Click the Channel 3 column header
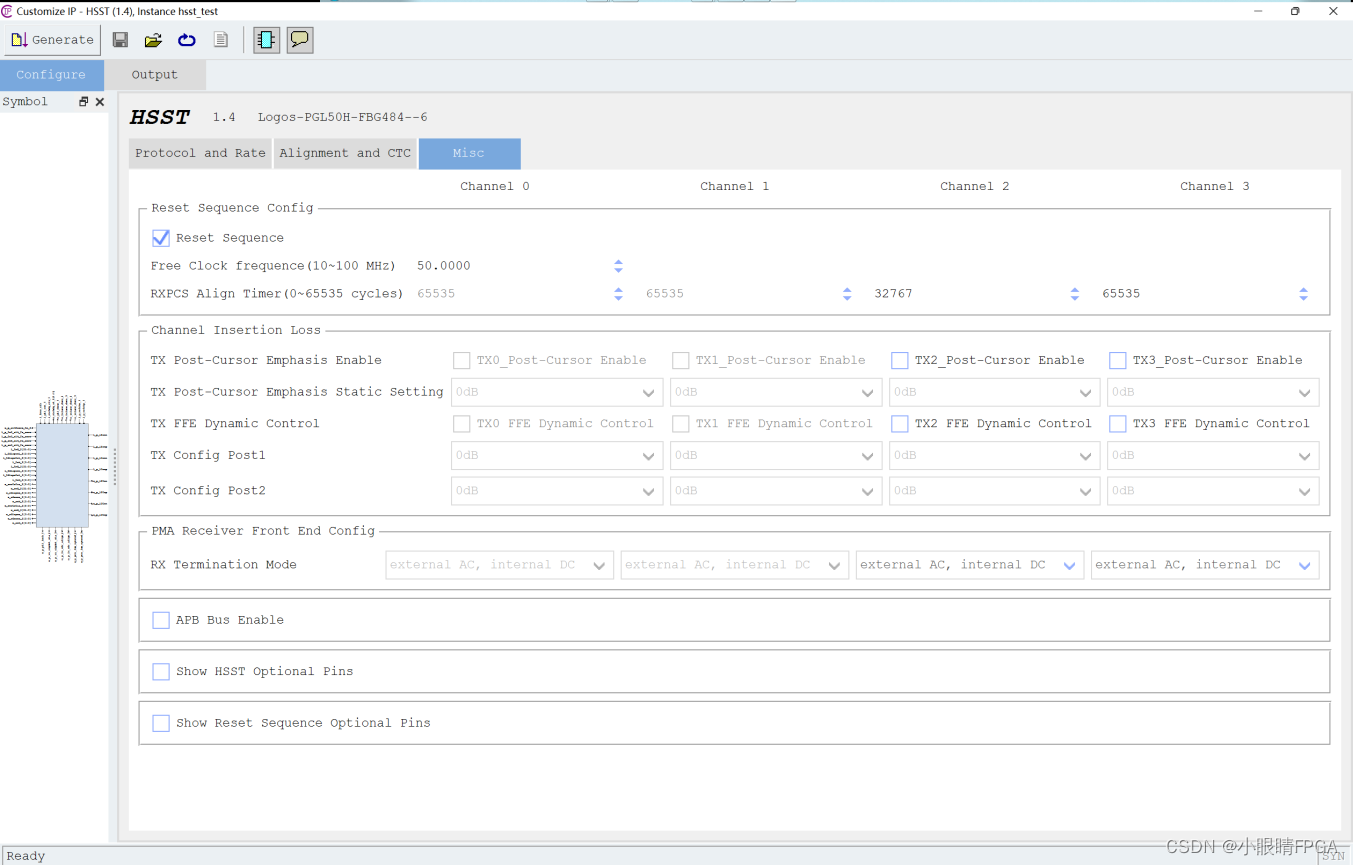This screenshot has width=1353, height=865. [1215, 186]
